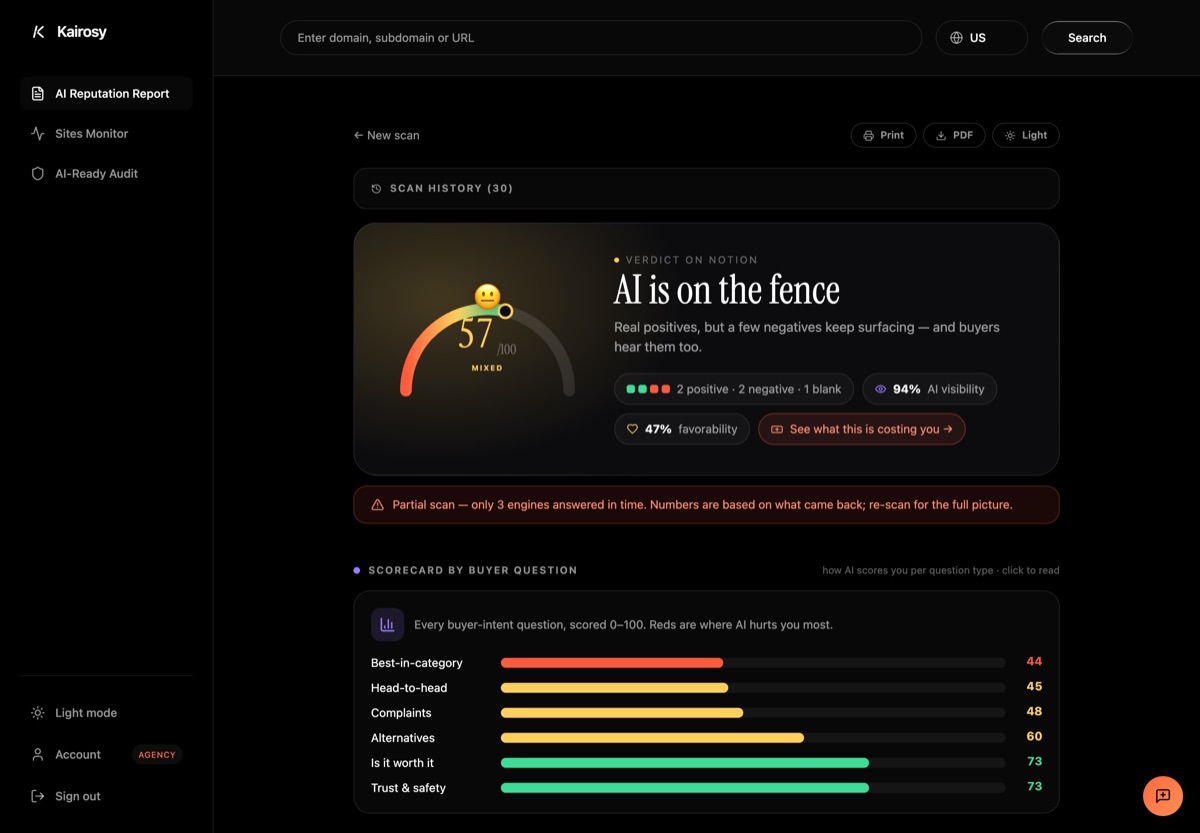Open the Alternatives row
Screen dimensions: 1200x833
point(706,737)
